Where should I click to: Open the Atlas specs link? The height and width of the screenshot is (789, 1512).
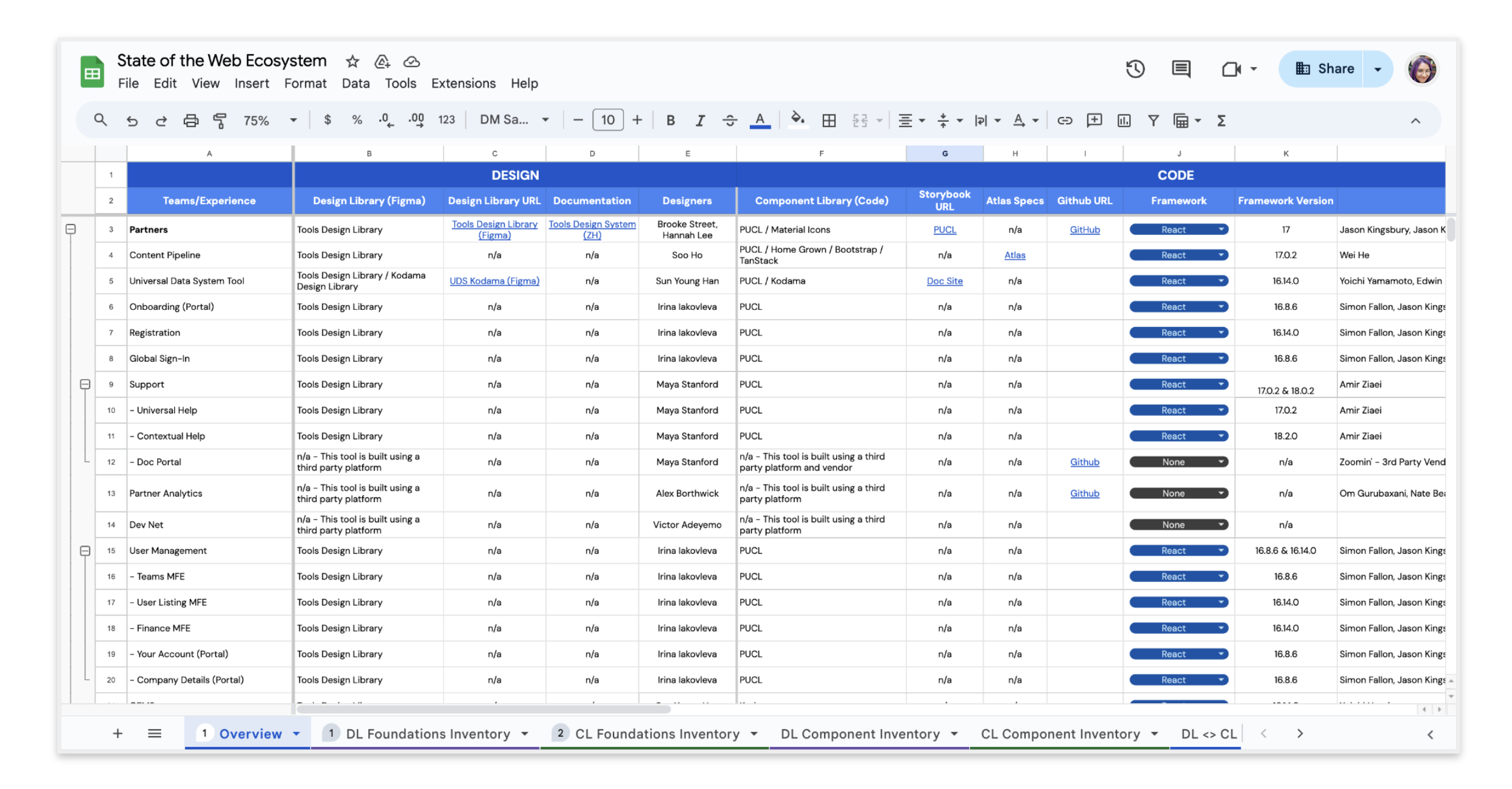(1014, 255)
